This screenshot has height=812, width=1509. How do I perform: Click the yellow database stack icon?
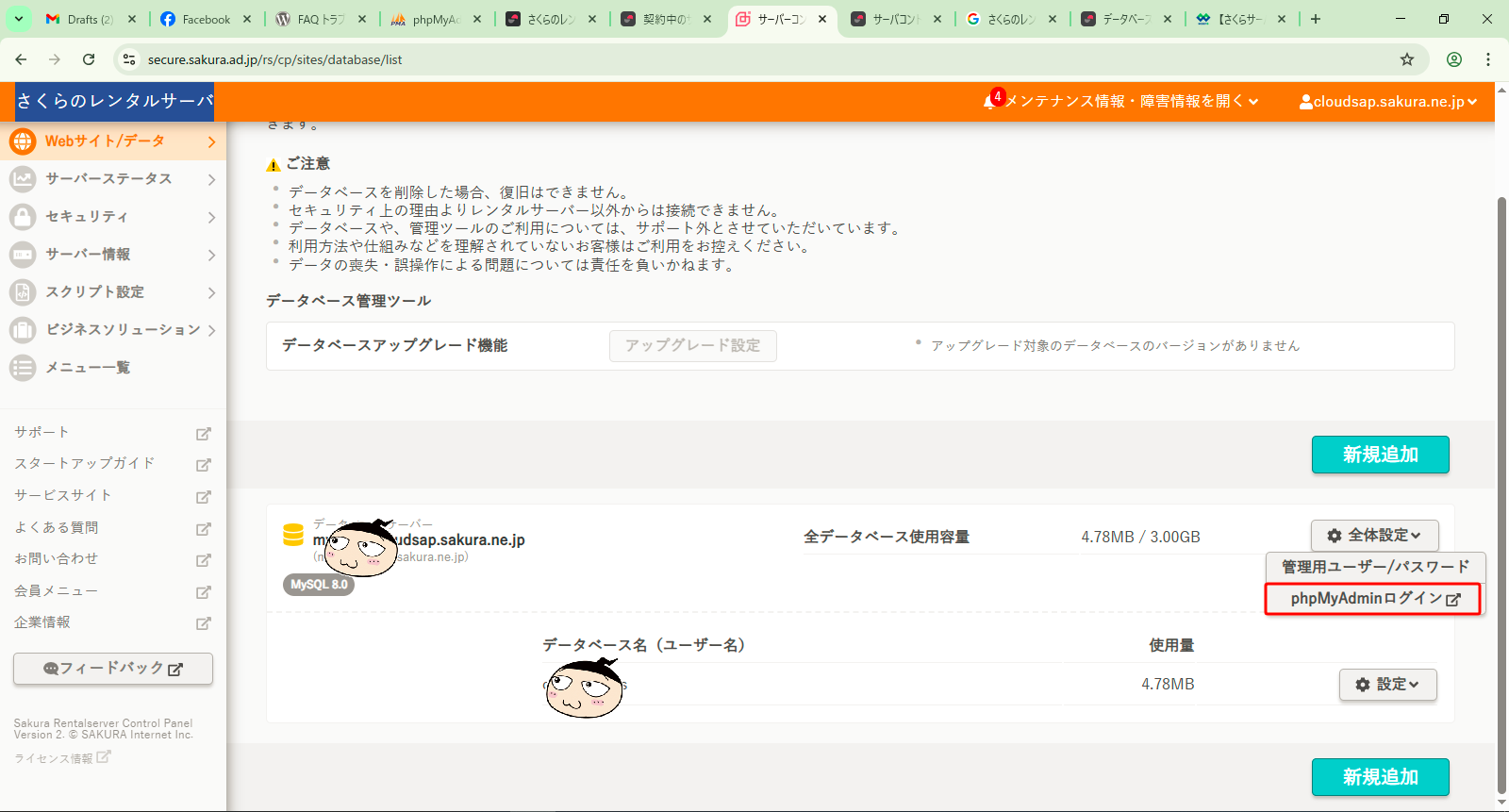[293, 535]
